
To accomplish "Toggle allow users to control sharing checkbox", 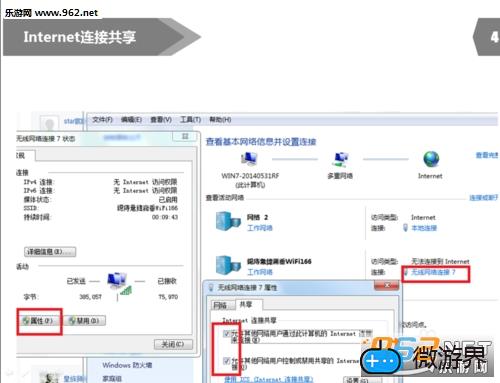I will click(227, 361).
